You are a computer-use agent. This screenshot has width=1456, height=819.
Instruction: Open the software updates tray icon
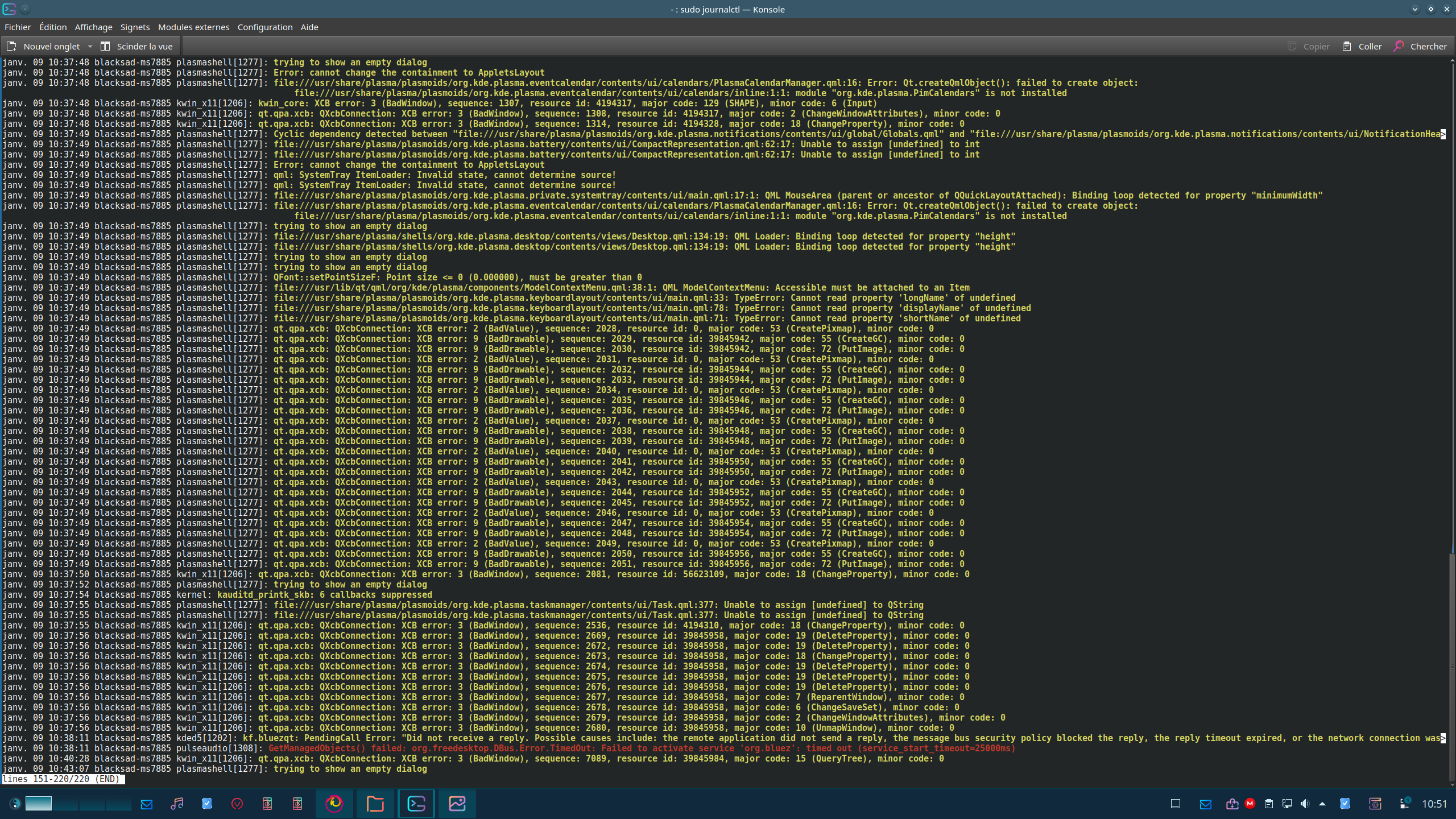1232,804
